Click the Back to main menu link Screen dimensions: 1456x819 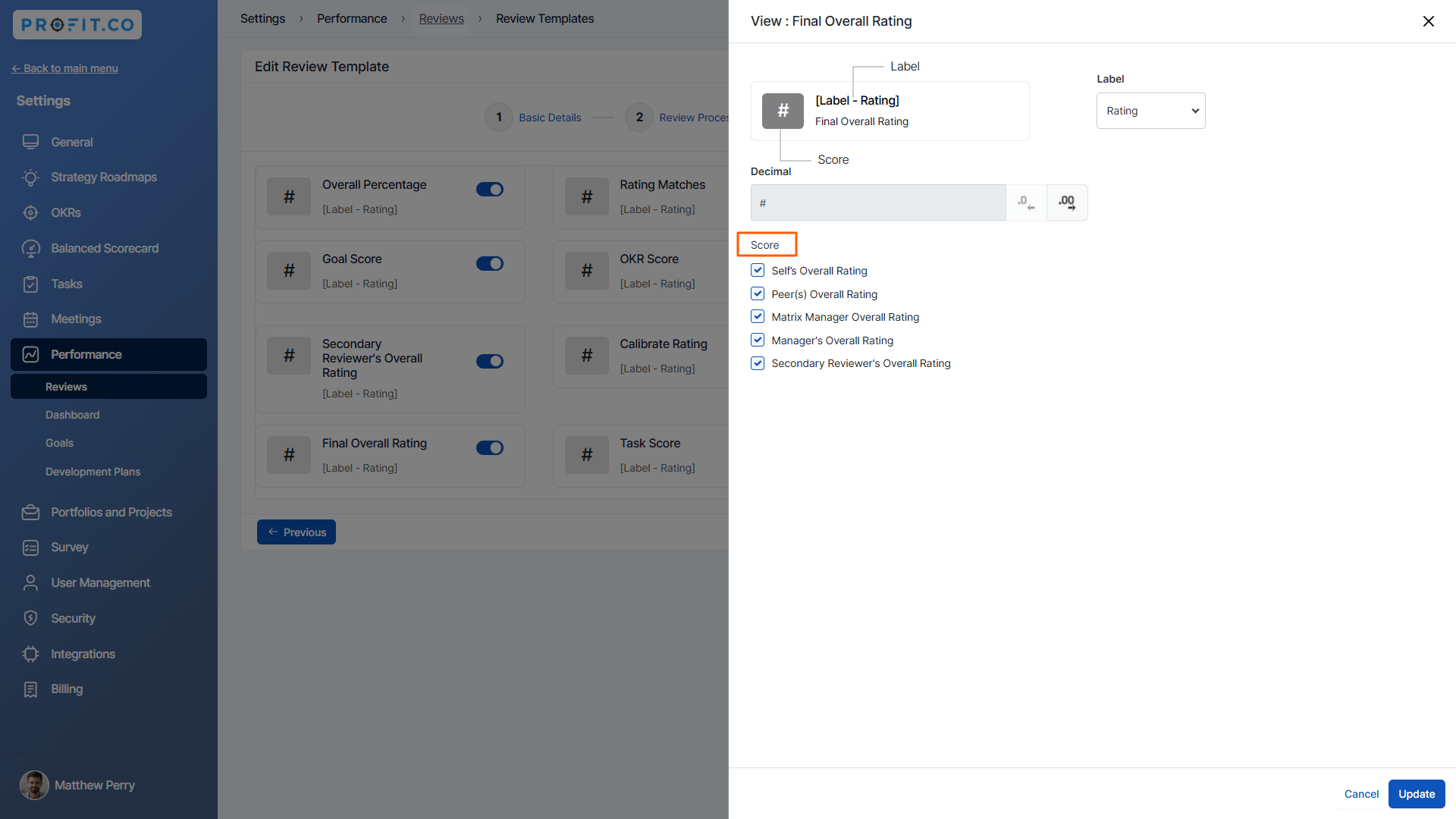click(65, 68)
